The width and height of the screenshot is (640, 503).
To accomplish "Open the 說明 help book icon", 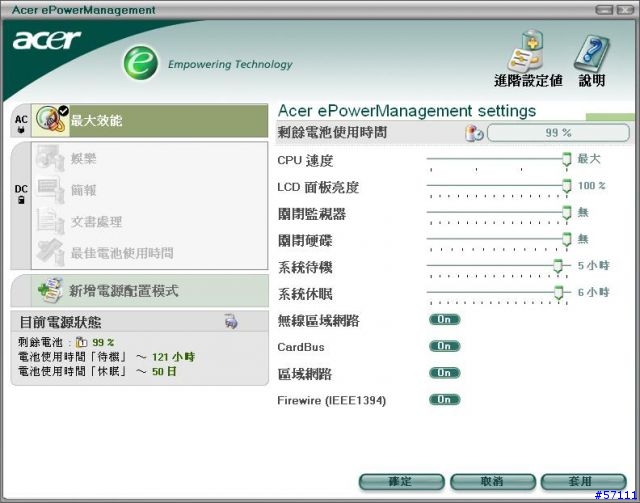I will point(591,53).
